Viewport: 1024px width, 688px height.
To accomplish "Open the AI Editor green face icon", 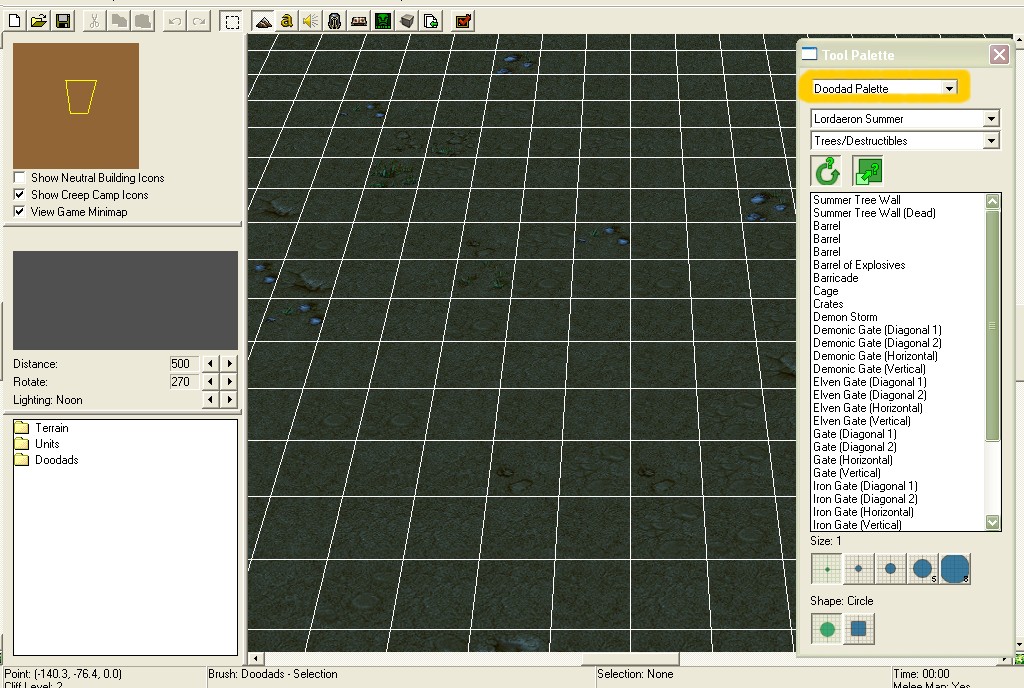I will [x=383, y=22].
